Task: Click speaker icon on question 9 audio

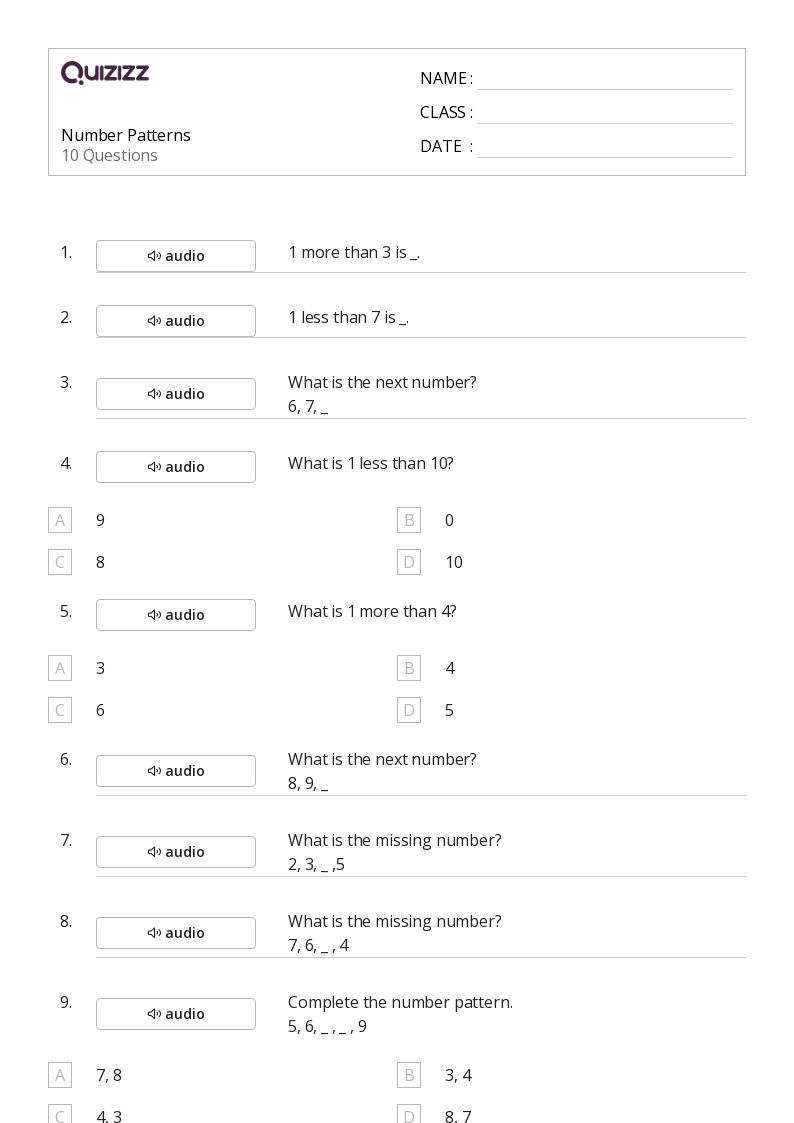Action: point(154,1014)
